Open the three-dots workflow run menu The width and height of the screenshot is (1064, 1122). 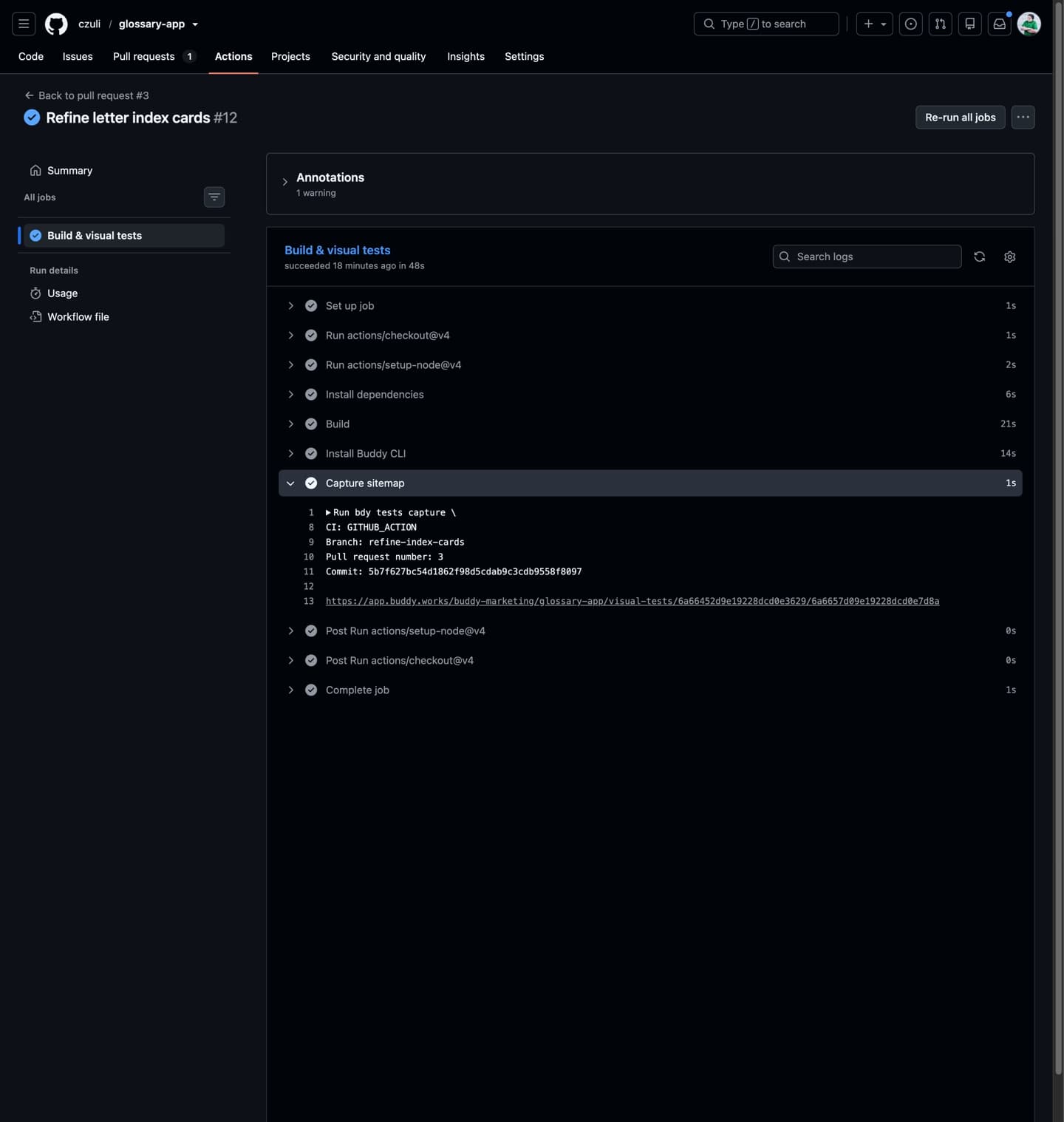tap(1023, 117)
